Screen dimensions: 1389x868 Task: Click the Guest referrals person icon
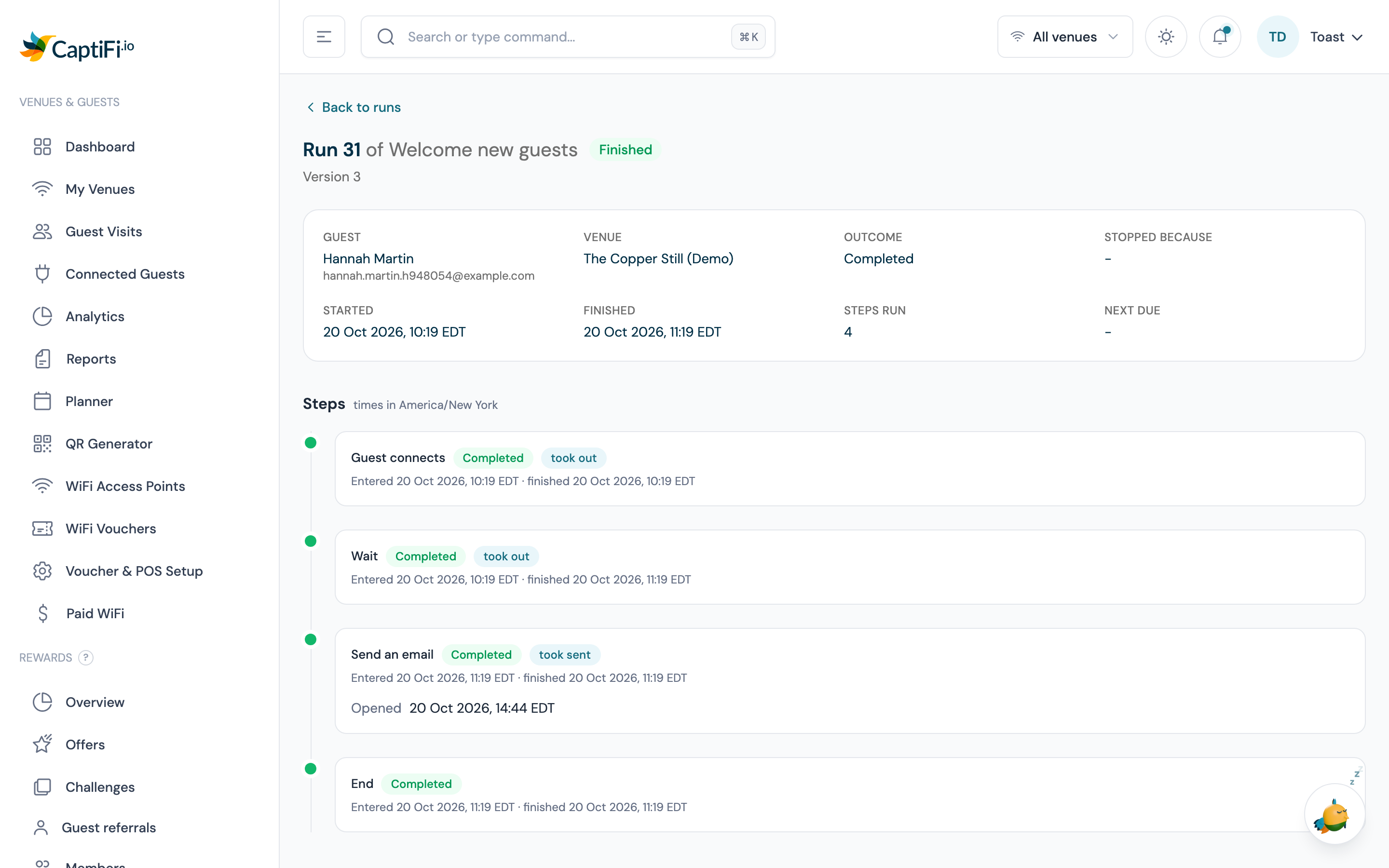click(41, 827)
